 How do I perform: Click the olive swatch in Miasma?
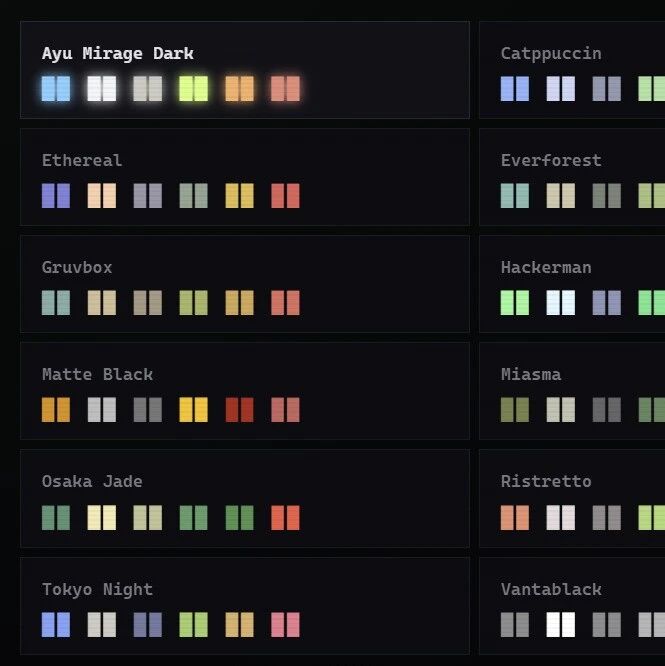click(x=515, y=410)
